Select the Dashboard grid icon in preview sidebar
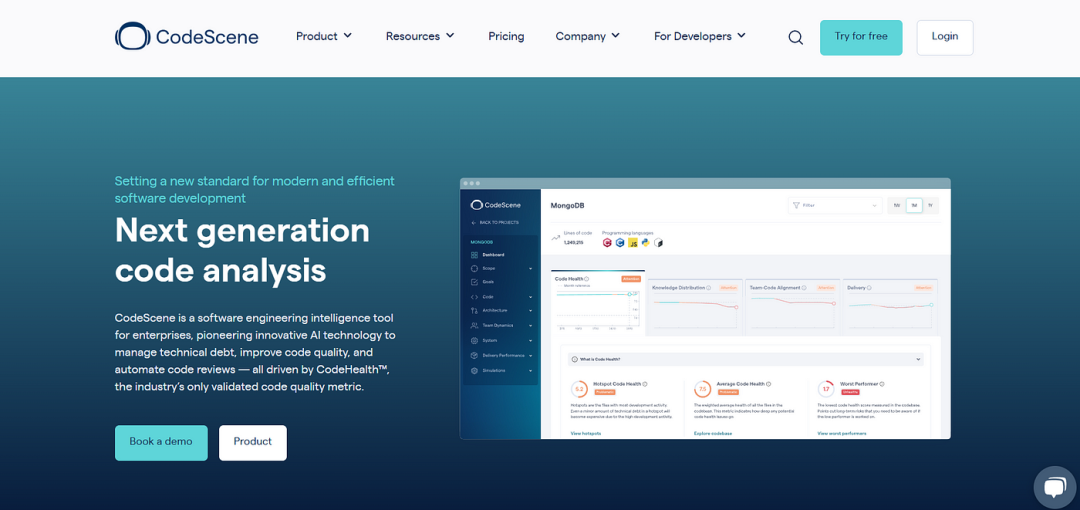 coord(474,255)
